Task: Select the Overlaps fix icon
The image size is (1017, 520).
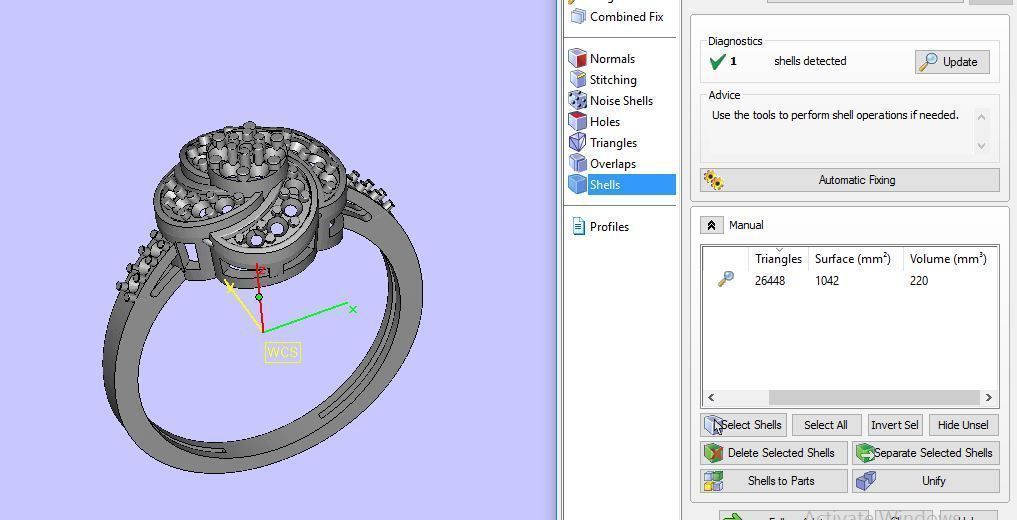Action: 577,163
